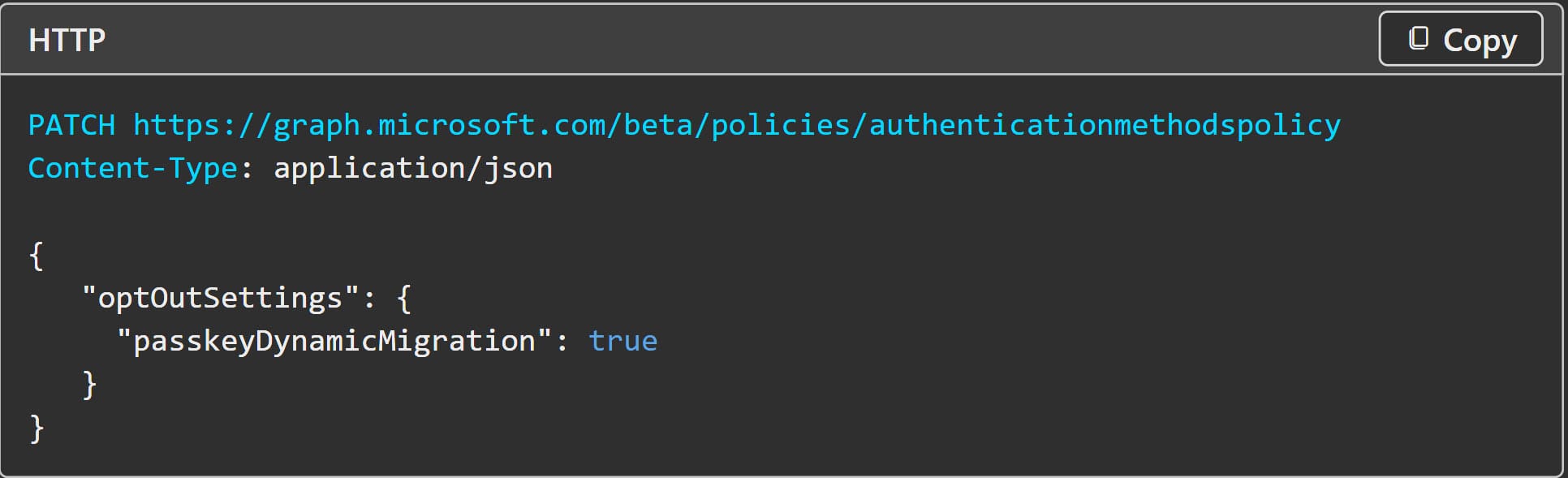Click the optOutSettings JSON key
Screen dimensions: 1568x478
point(221,298)
